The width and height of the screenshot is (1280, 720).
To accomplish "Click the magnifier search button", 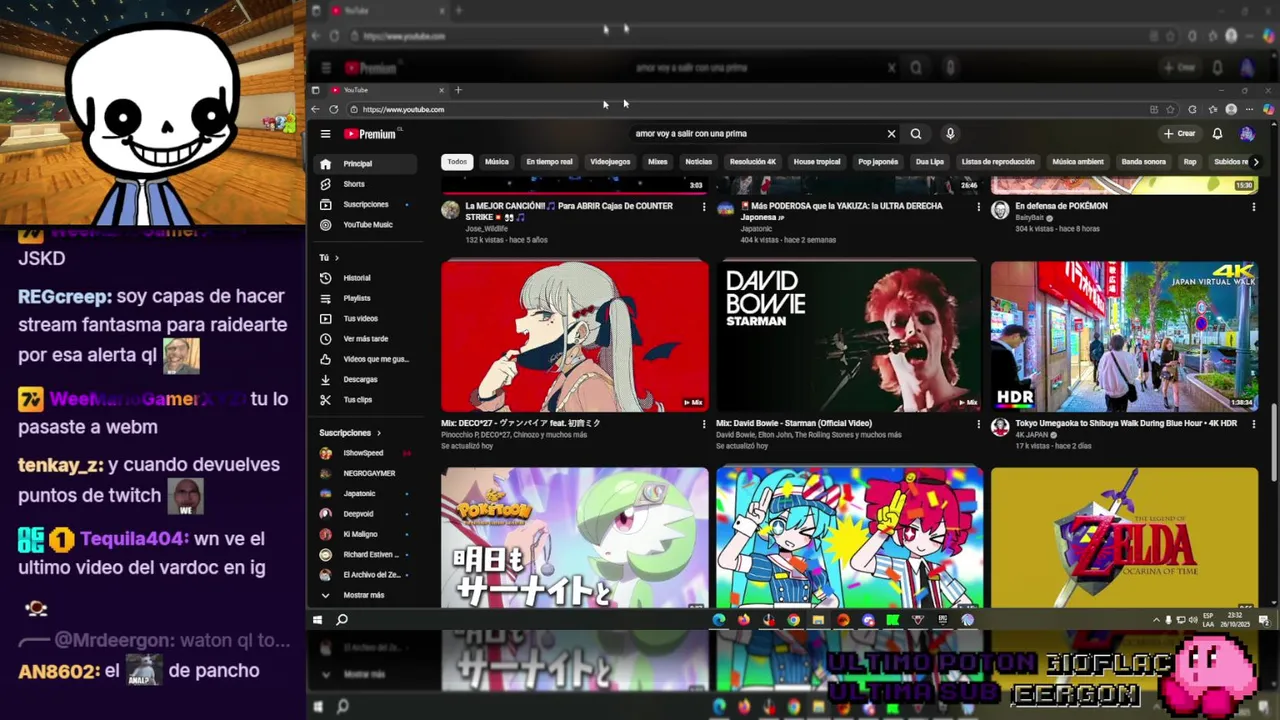I will (916, 134).
